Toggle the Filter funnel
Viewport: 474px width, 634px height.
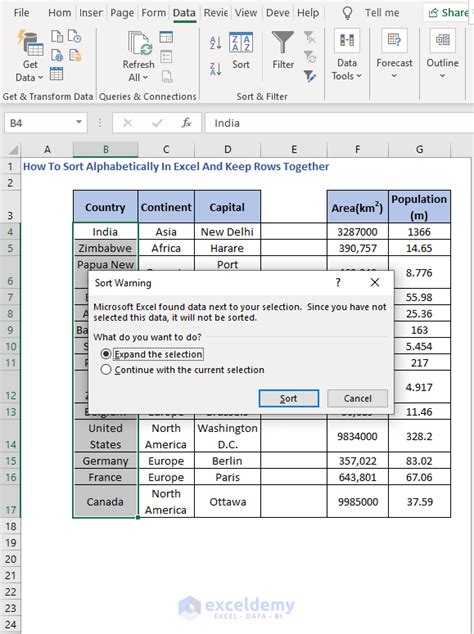click(283, 51)
